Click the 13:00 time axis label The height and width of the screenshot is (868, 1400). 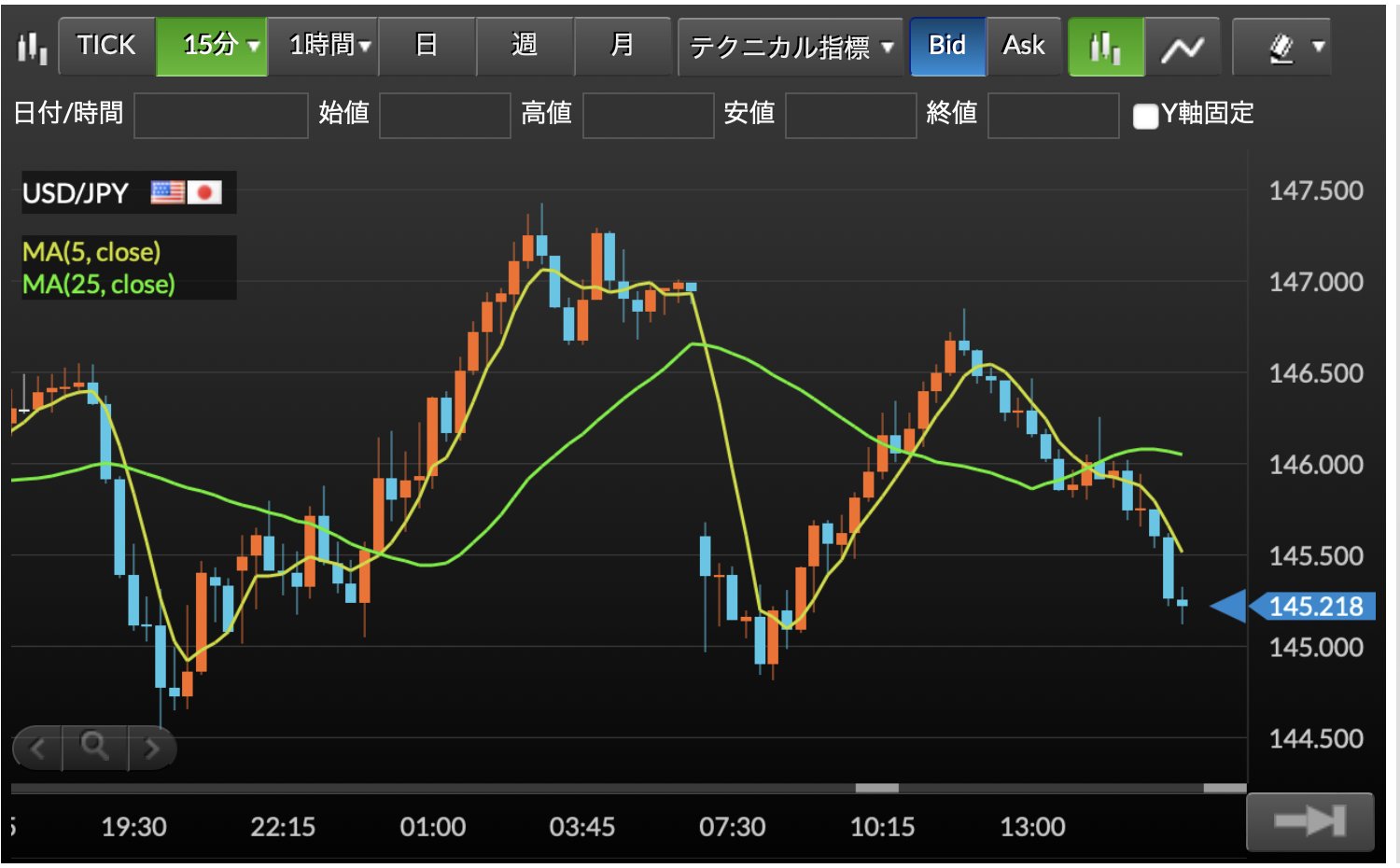tap(1032, 827)
